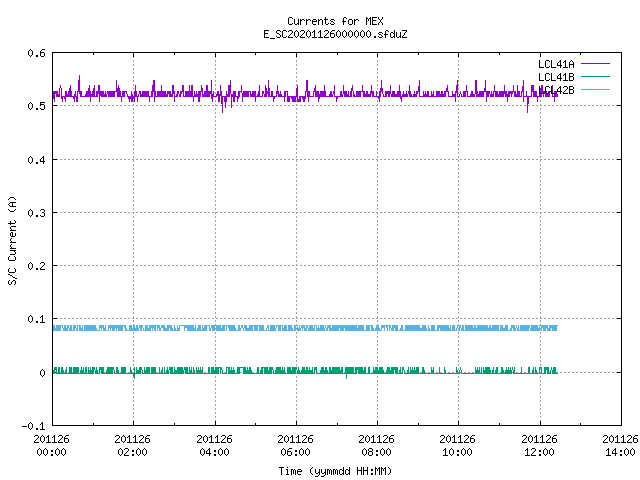Click the 0 y-axis tick value
The width and height of the screenshot is (640, 480).
[42, 373]
